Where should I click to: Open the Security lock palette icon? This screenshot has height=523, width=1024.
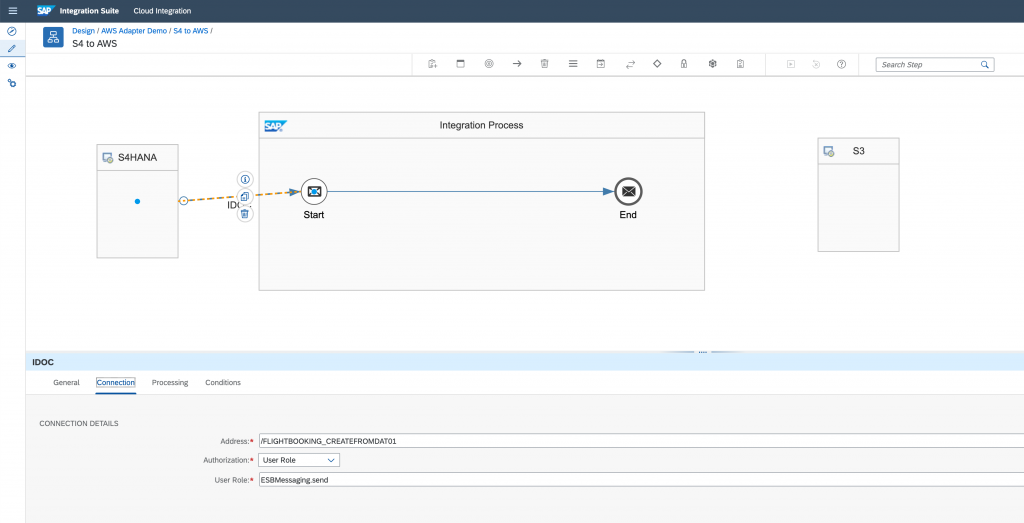684,64
